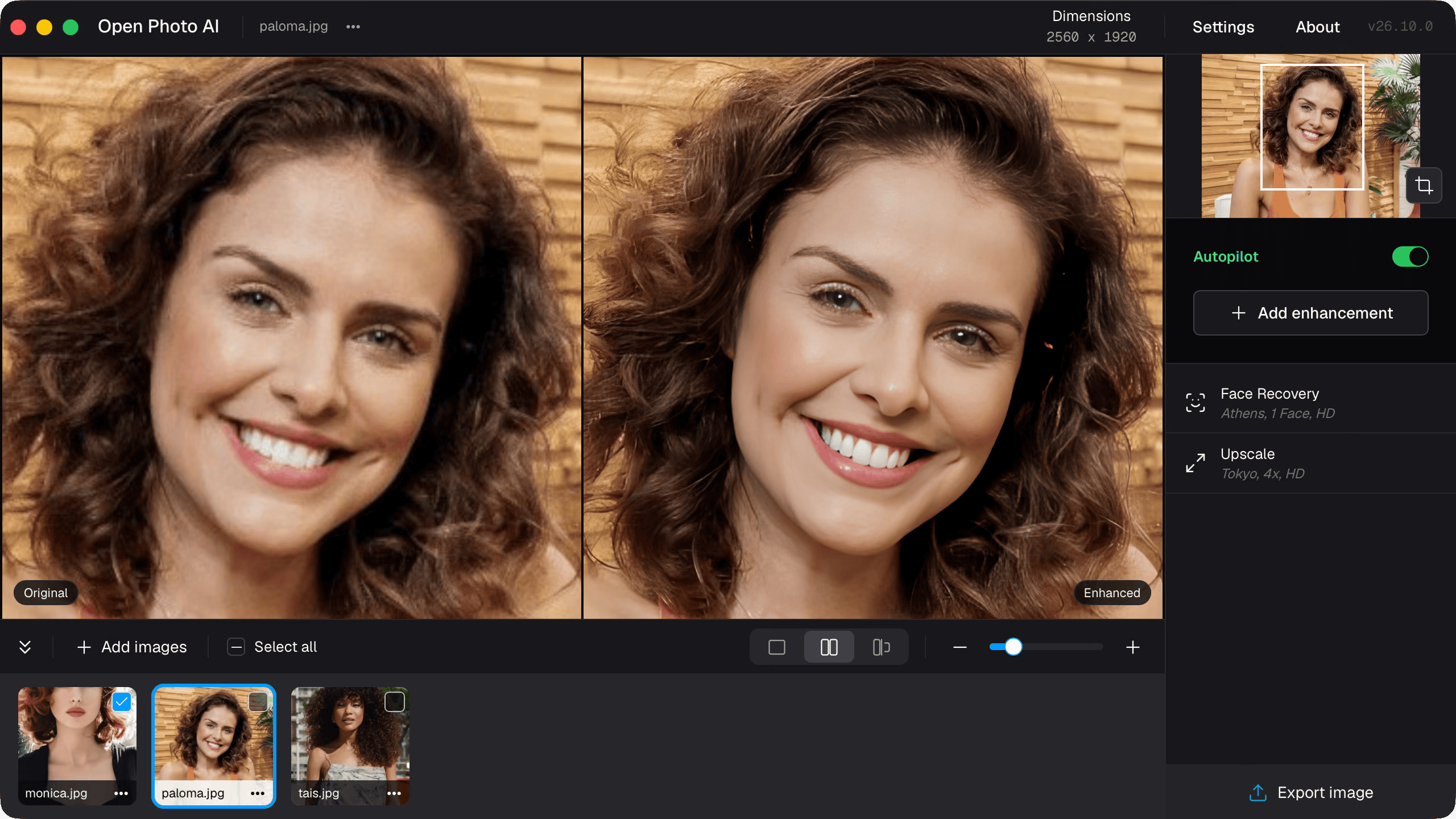Click Add enhancement button

coord(1310,313)
